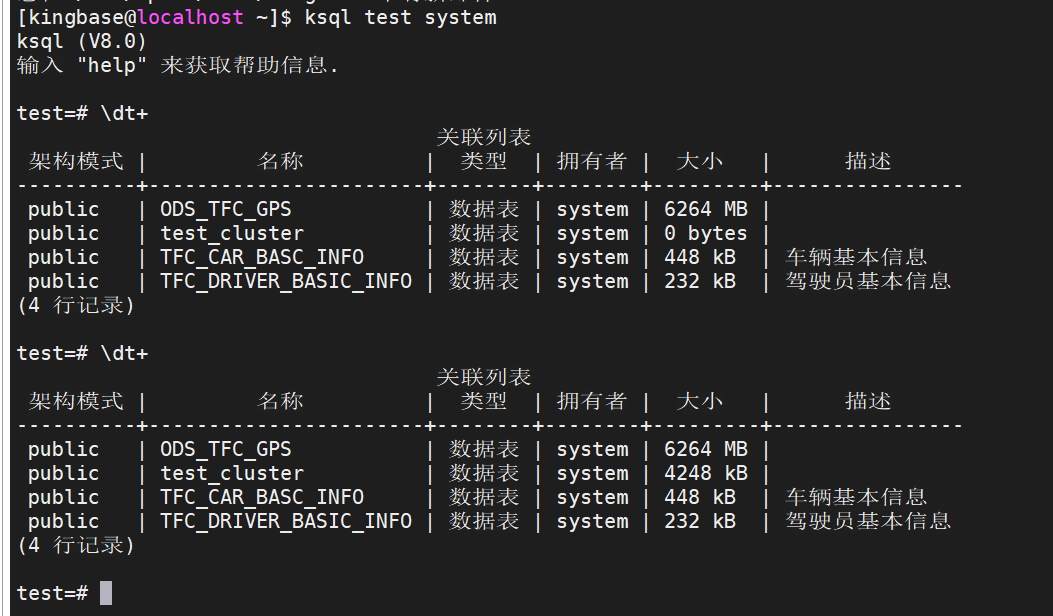The image size is (1053, 616).
Task: Click the "4248 kB" size value
Action: tap(706, 473)
